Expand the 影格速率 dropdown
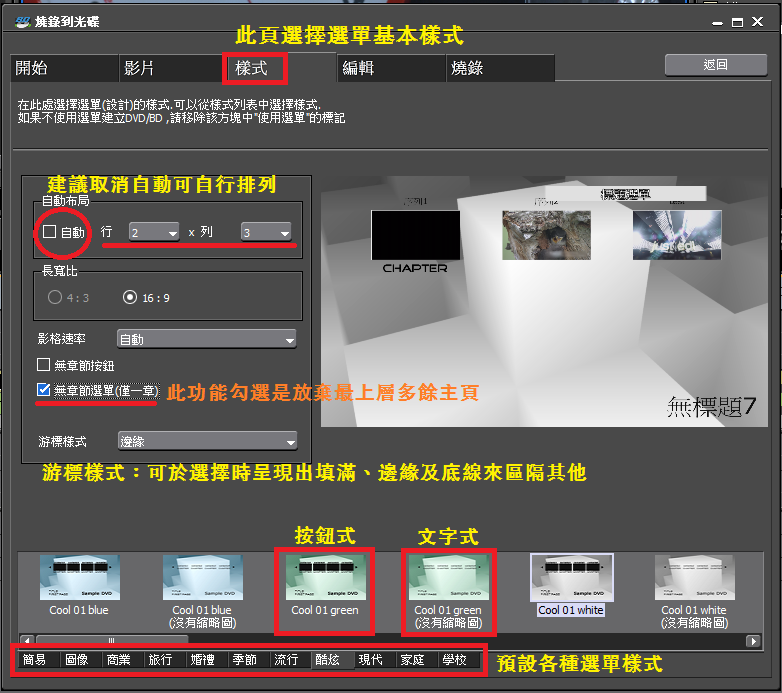Image resolution: width=782 pixels, height=693 pixels. click(207, 340)
